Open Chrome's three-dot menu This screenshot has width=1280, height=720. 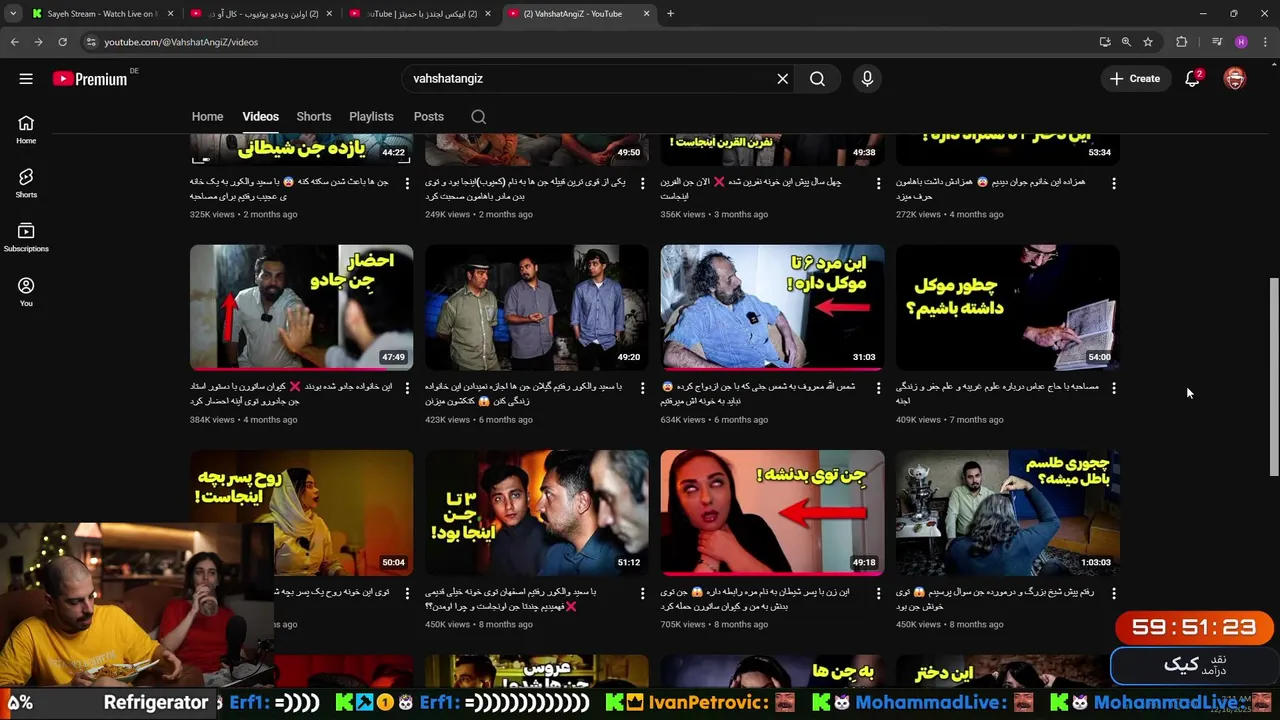pyautogui.click(x=1265, y=42)
